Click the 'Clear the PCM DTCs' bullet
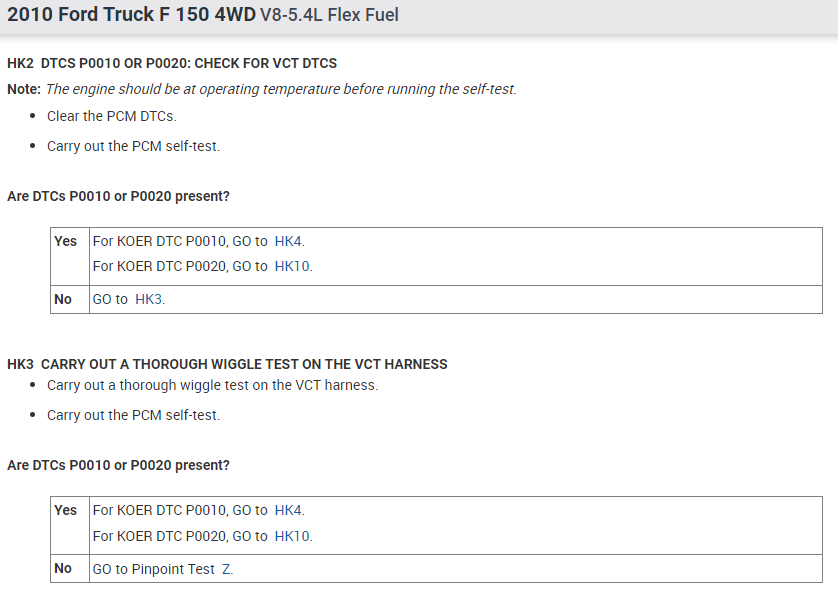This screenshot has width=838, height=602. [x=111, y=116]
